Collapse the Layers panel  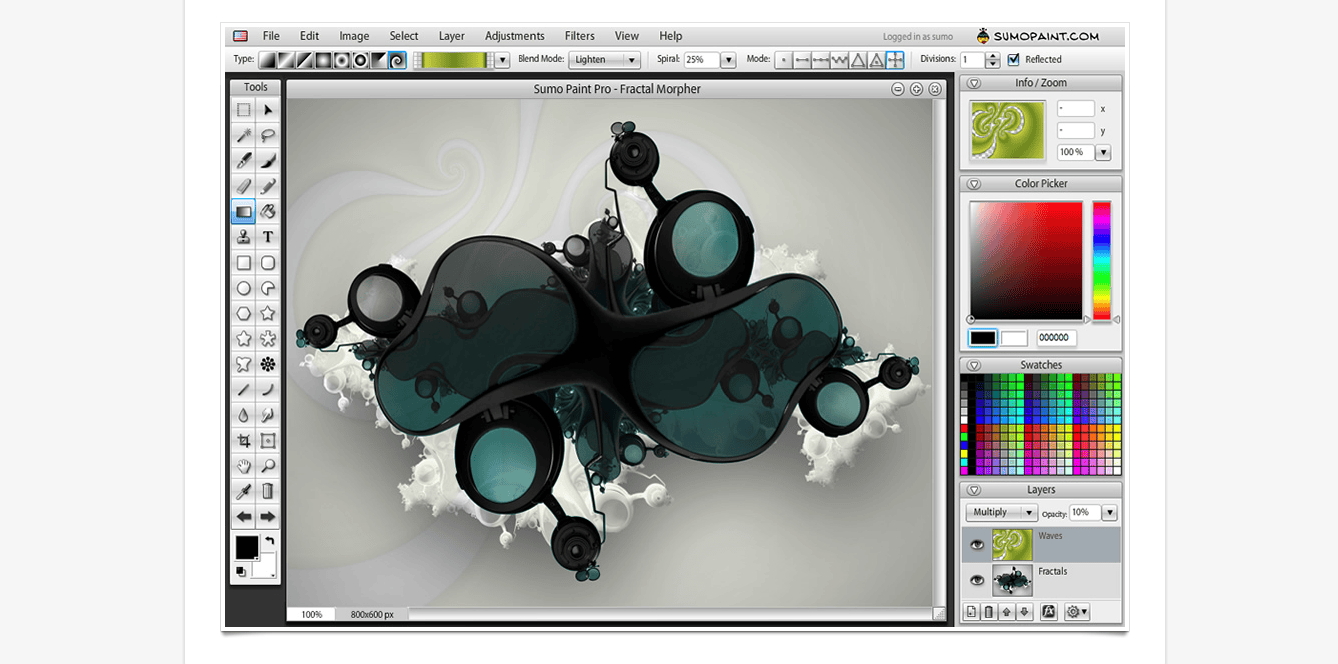tap(974, 490)
